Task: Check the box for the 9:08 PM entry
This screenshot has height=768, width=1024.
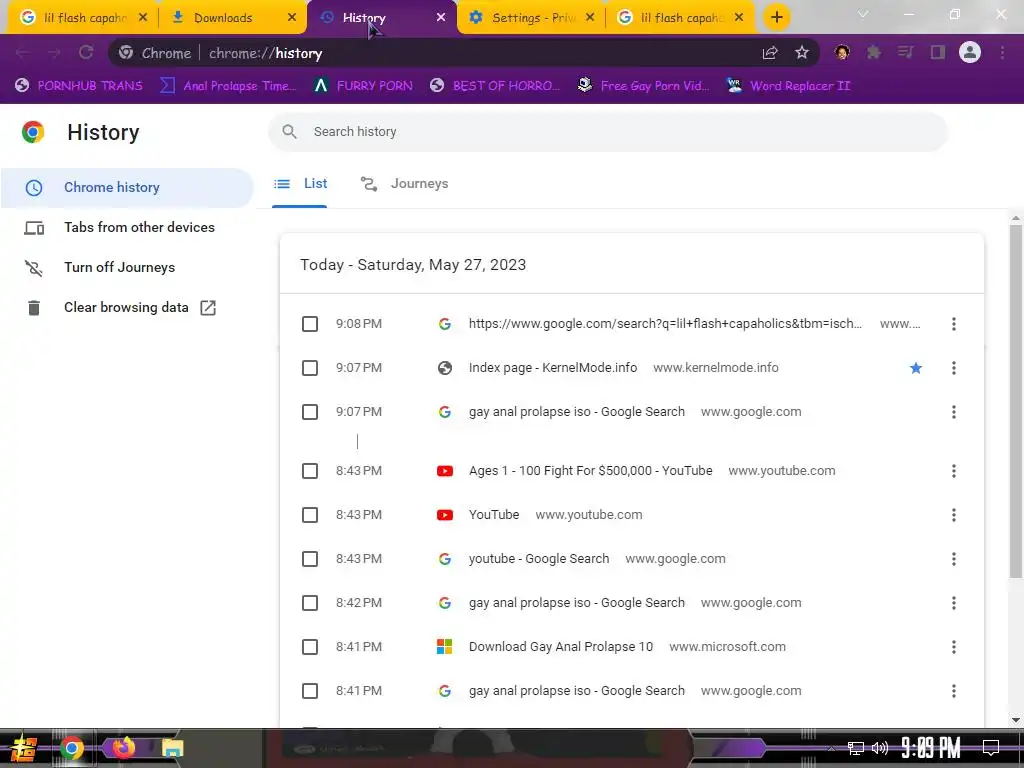Action: (x=310, y=324)
